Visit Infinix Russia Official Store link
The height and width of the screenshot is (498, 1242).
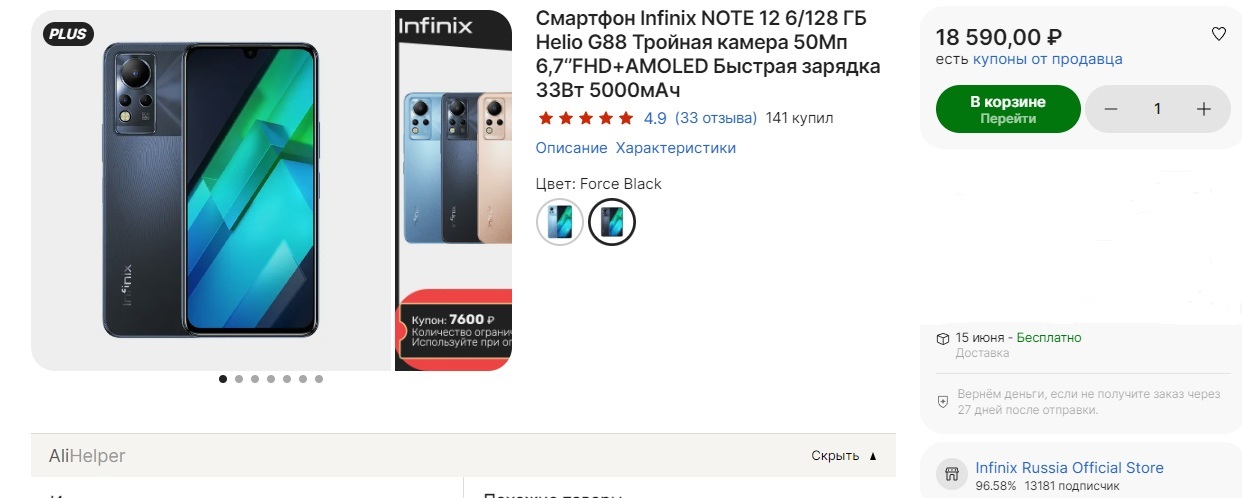[x=1069, y=468]
